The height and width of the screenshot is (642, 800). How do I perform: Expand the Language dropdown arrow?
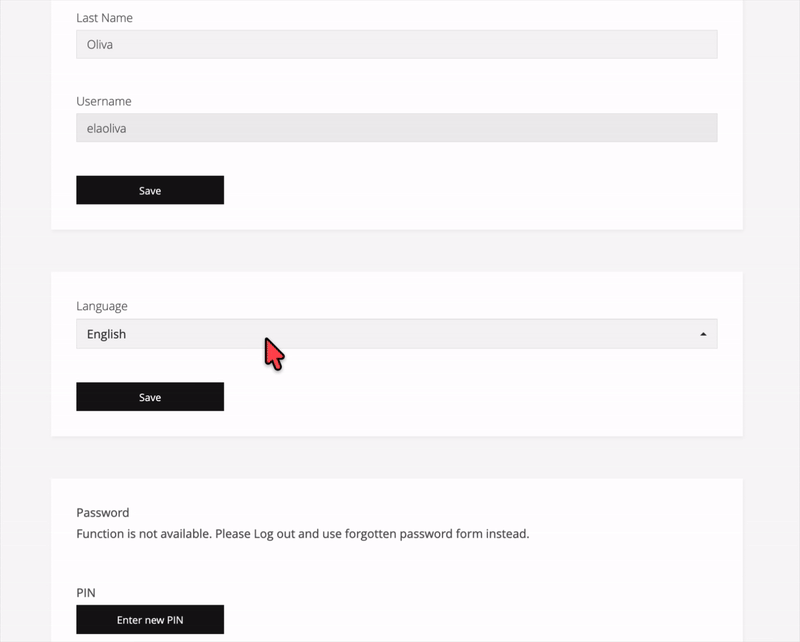point(703,334)
